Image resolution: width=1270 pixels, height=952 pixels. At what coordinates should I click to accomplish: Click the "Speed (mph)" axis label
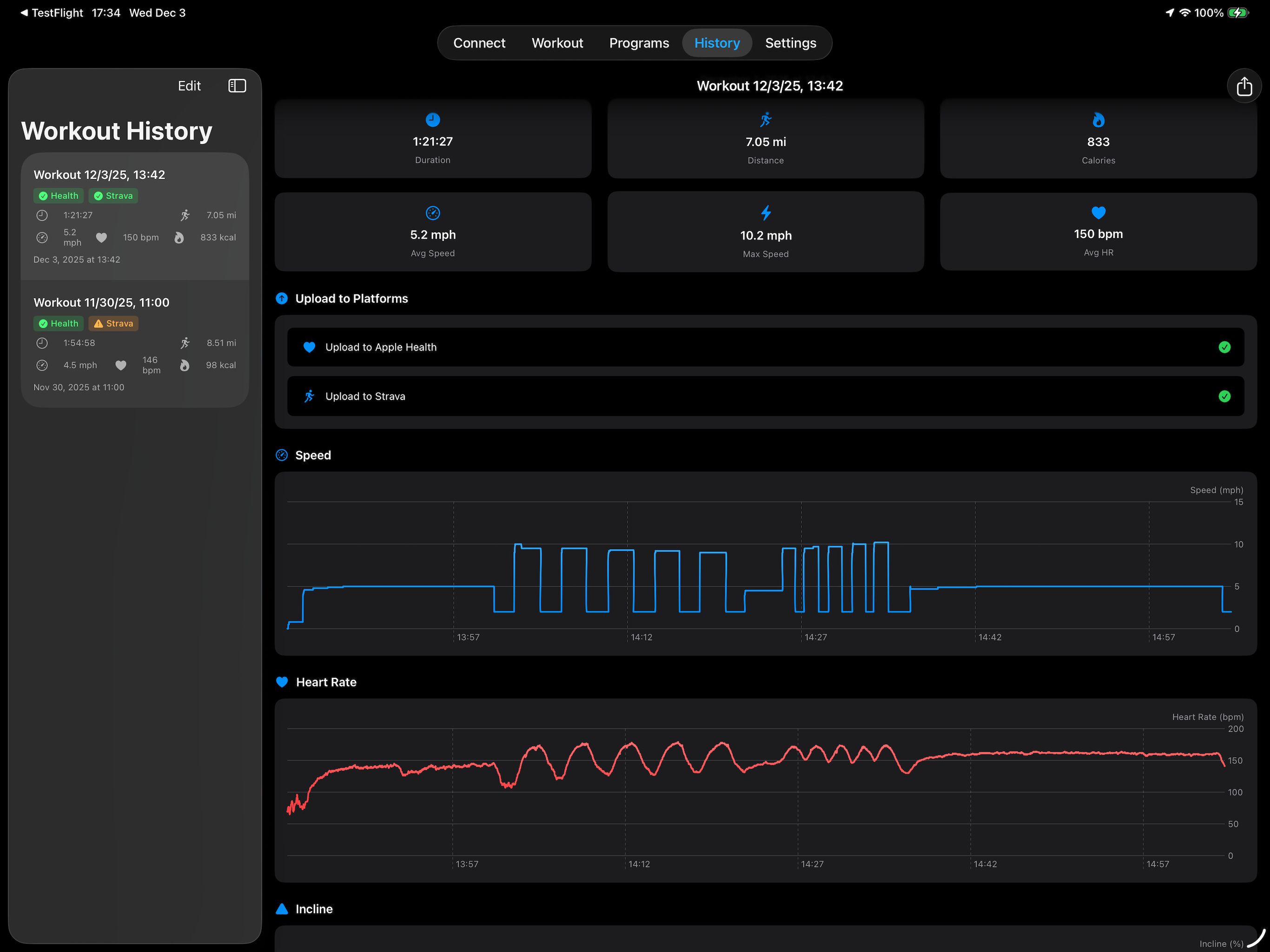pos(1216,490)
